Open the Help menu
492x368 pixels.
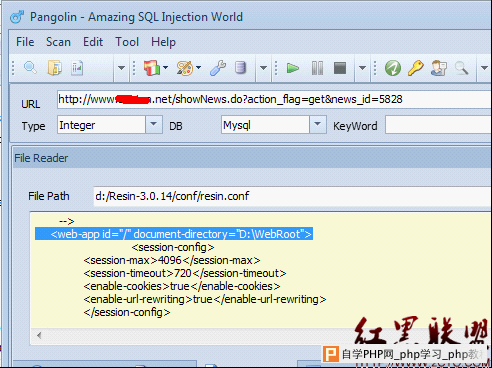(163, 42)
